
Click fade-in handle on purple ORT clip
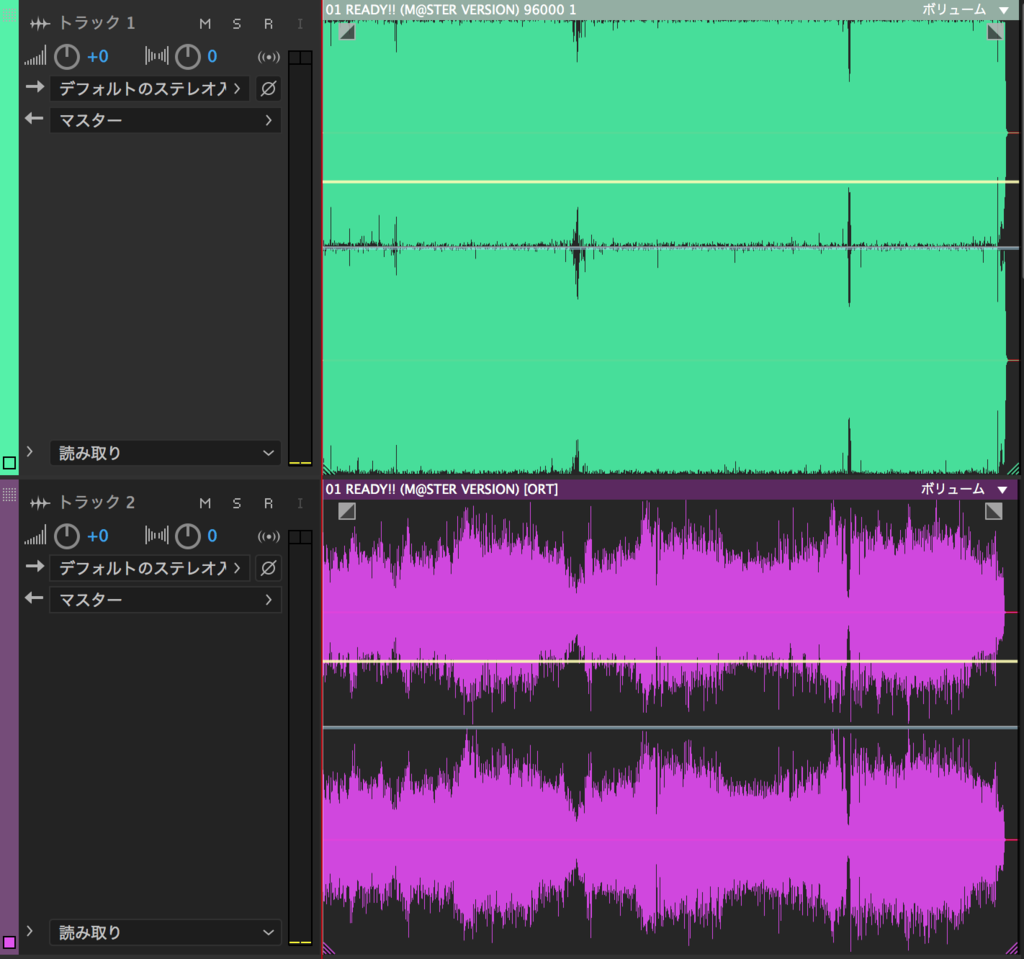347,511
